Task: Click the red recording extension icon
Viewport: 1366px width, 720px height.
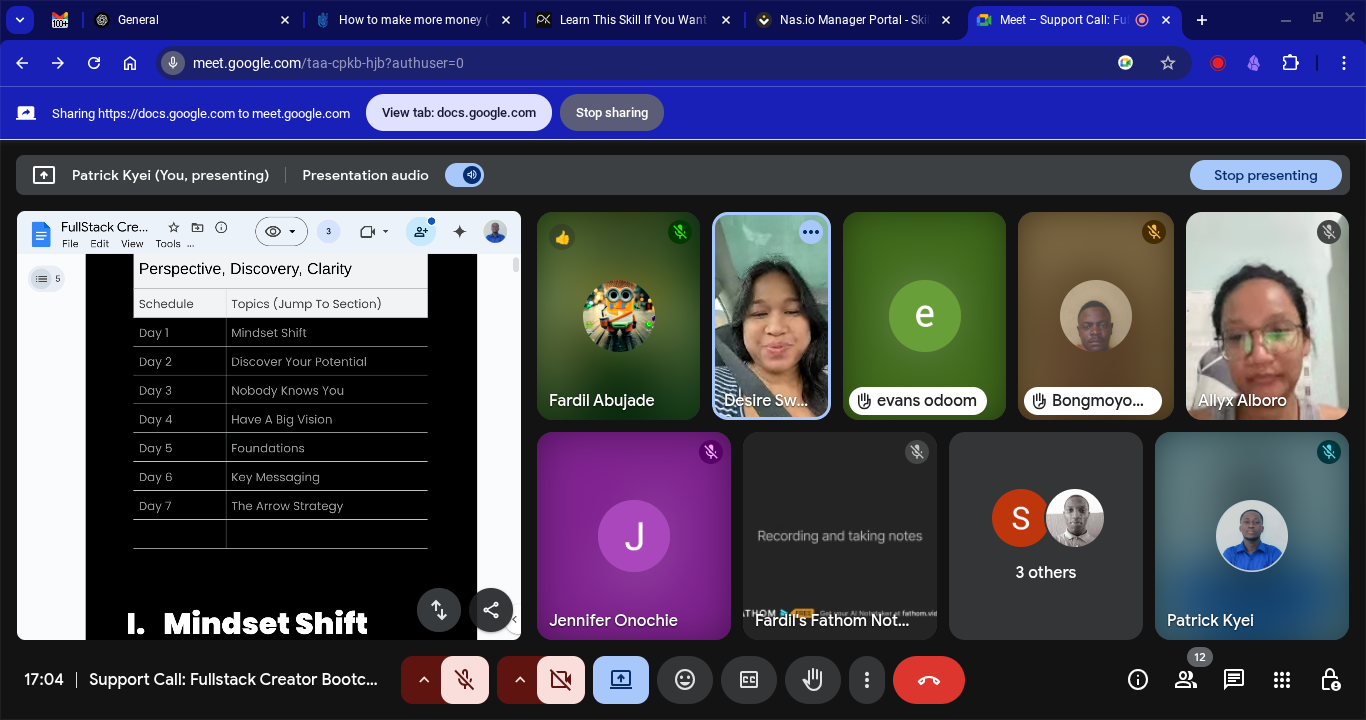Action: (1218, 63)
